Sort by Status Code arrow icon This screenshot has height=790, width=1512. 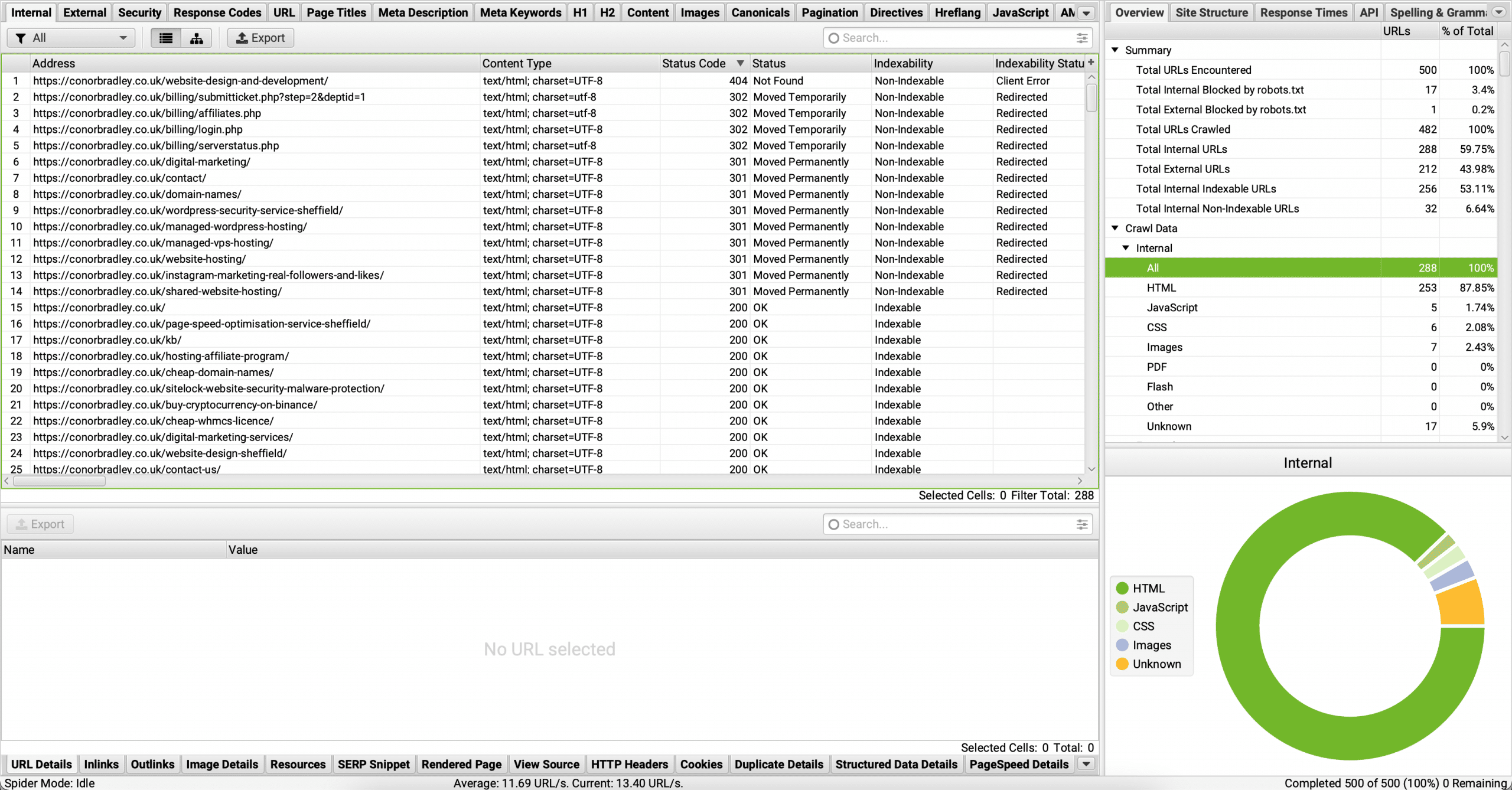[740, 63]
